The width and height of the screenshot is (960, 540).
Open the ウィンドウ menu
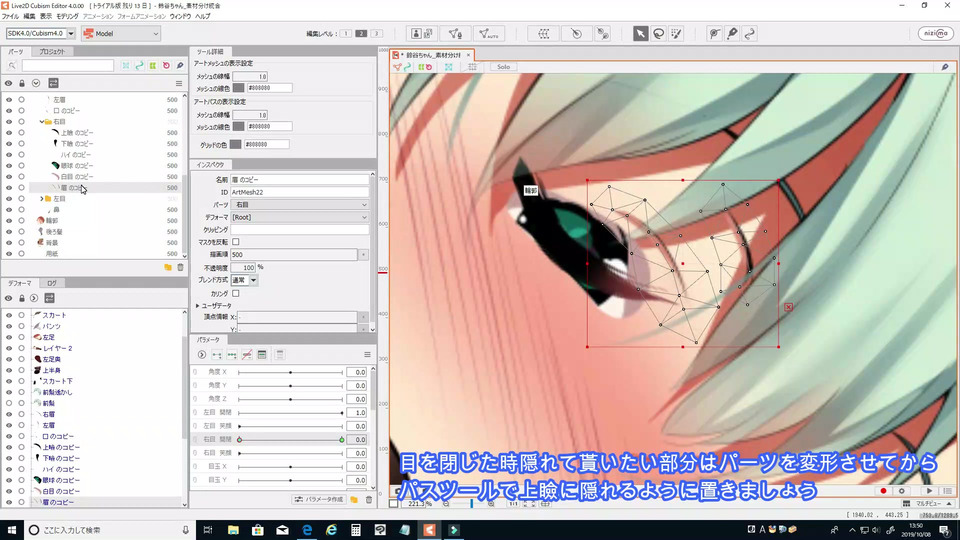pos(180,17)
